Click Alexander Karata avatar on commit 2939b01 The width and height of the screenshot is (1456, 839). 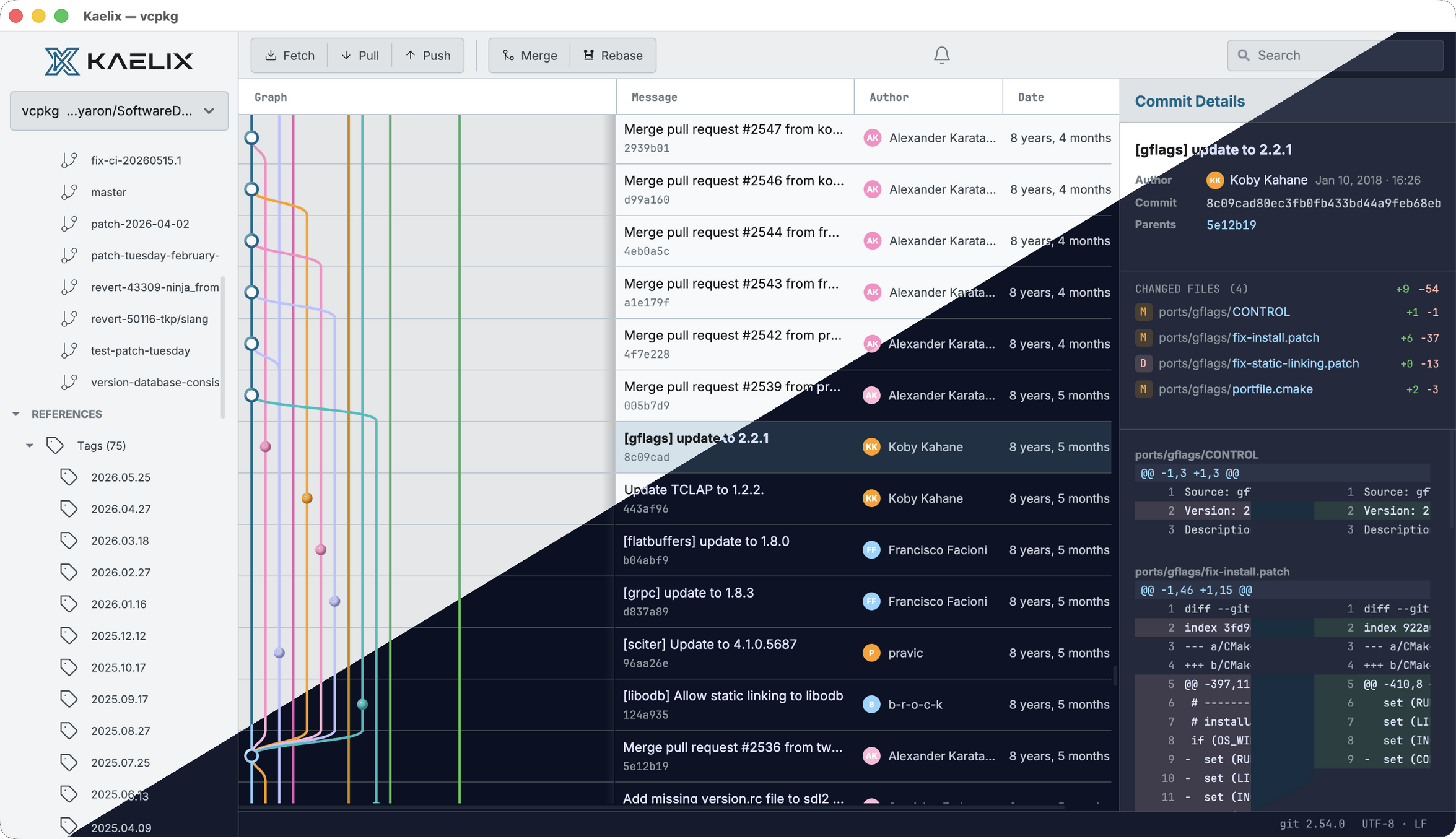tap(872, 138)
